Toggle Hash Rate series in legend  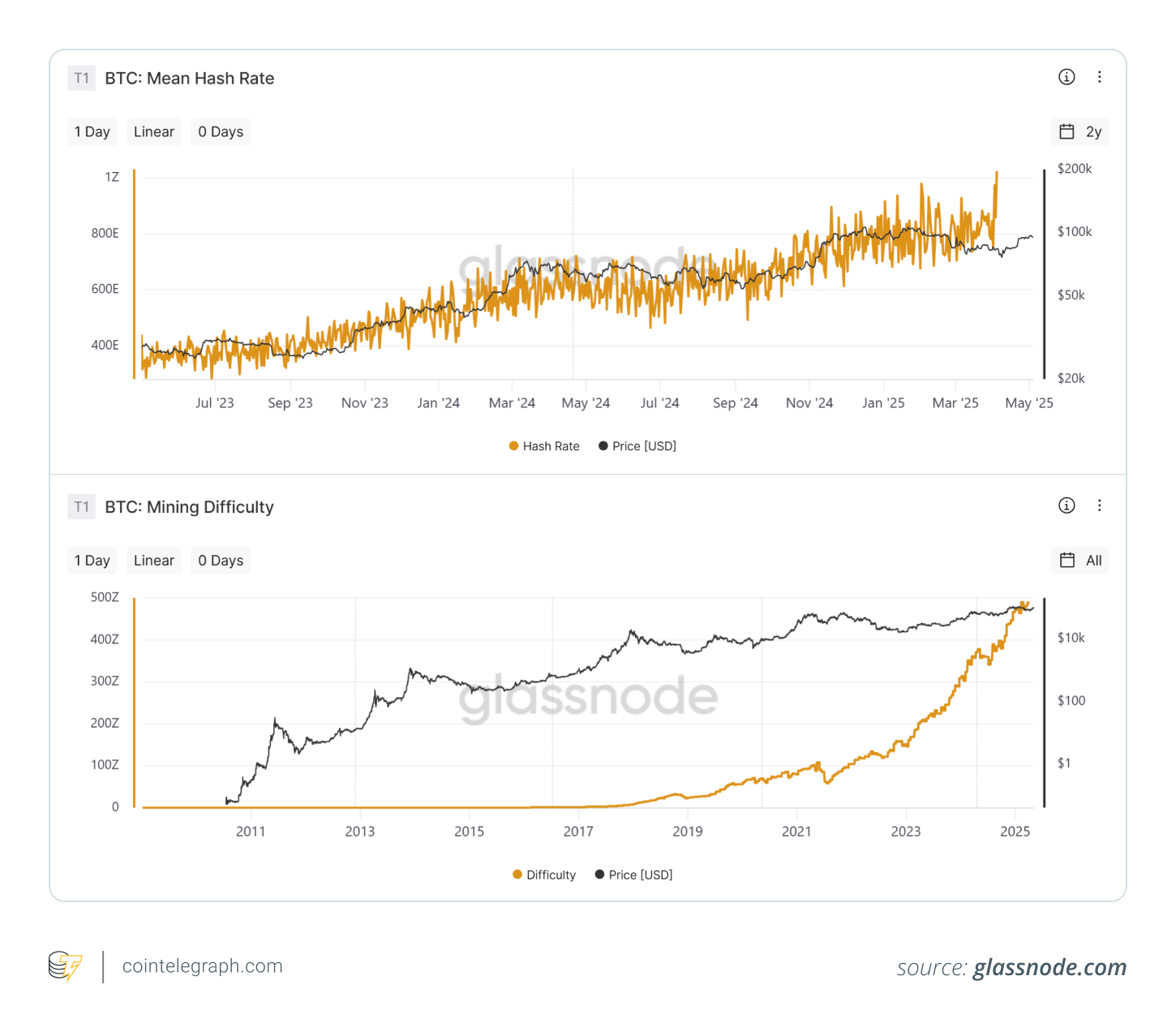click(544, 446)
